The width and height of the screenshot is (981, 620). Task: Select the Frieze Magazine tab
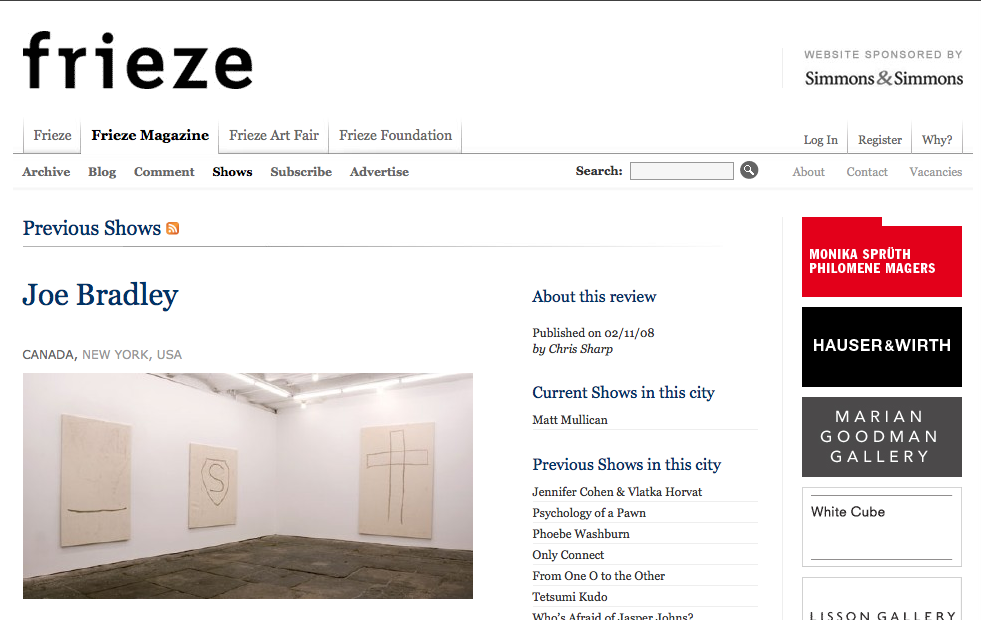coord(150,135)
